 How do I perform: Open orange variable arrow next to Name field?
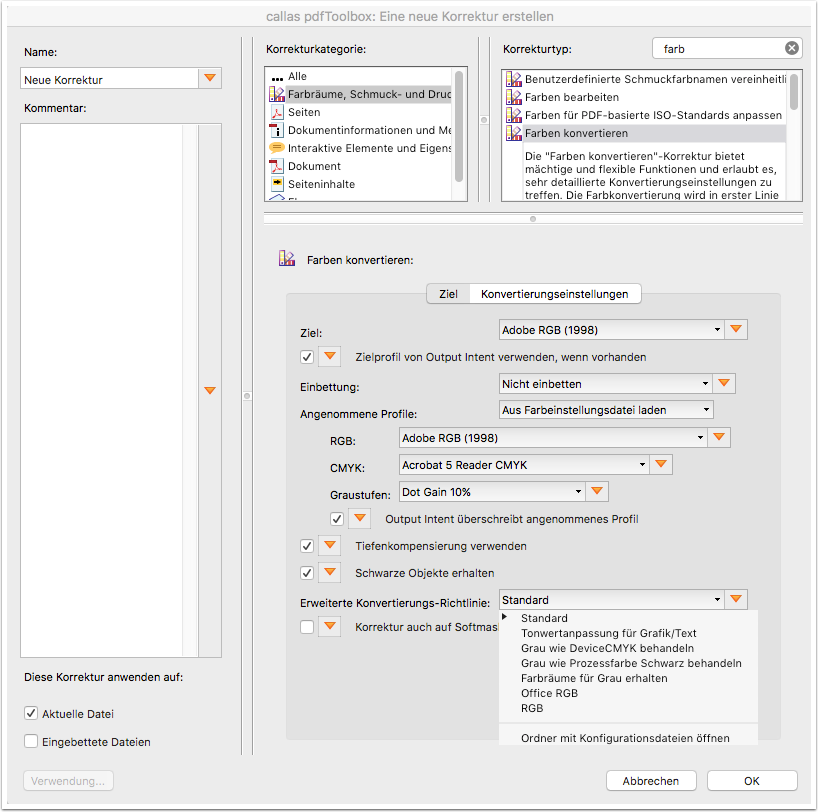(210, 78)
